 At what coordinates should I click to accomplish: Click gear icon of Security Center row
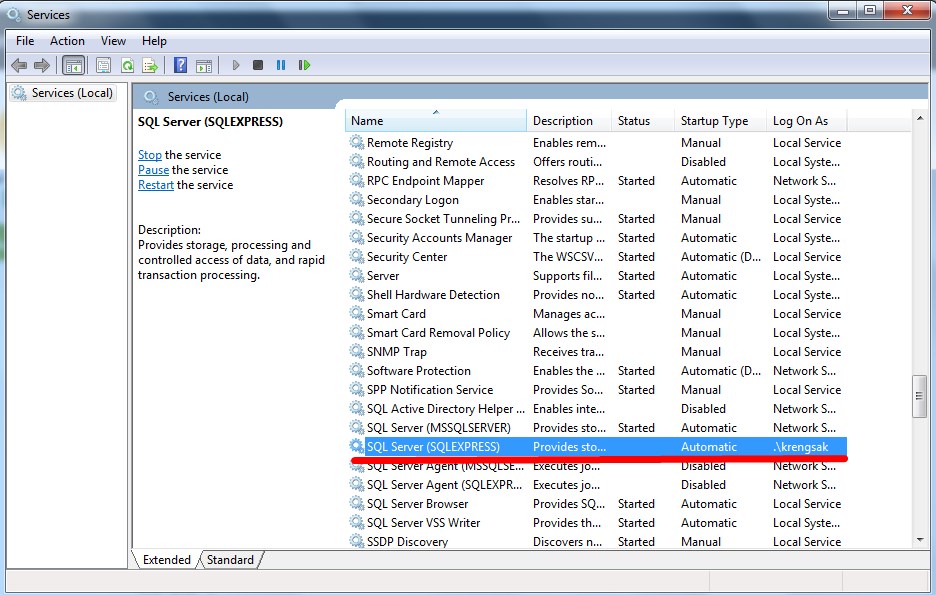pos(356,256)
